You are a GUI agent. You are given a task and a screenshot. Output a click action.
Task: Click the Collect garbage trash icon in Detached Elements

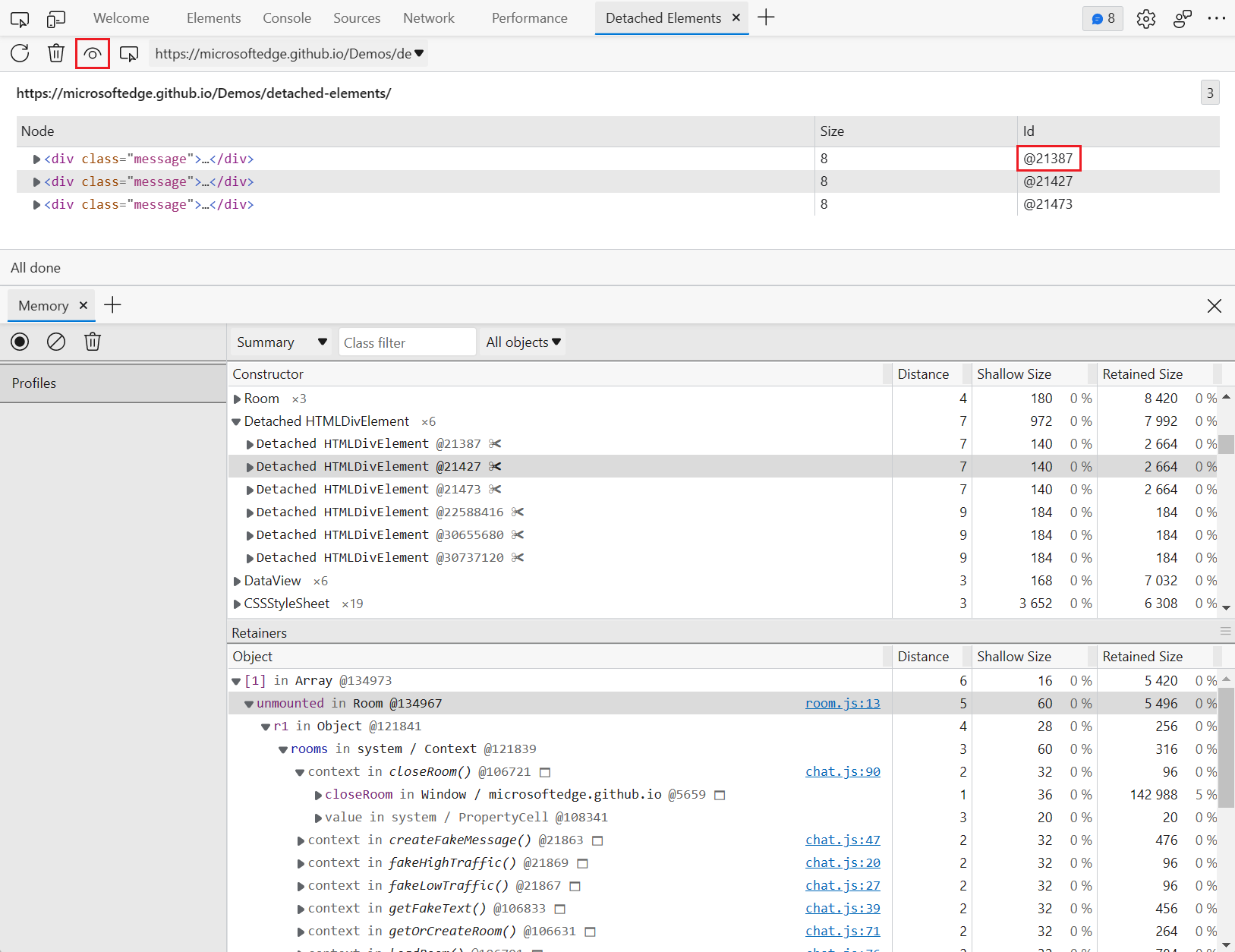coord(56,53)
